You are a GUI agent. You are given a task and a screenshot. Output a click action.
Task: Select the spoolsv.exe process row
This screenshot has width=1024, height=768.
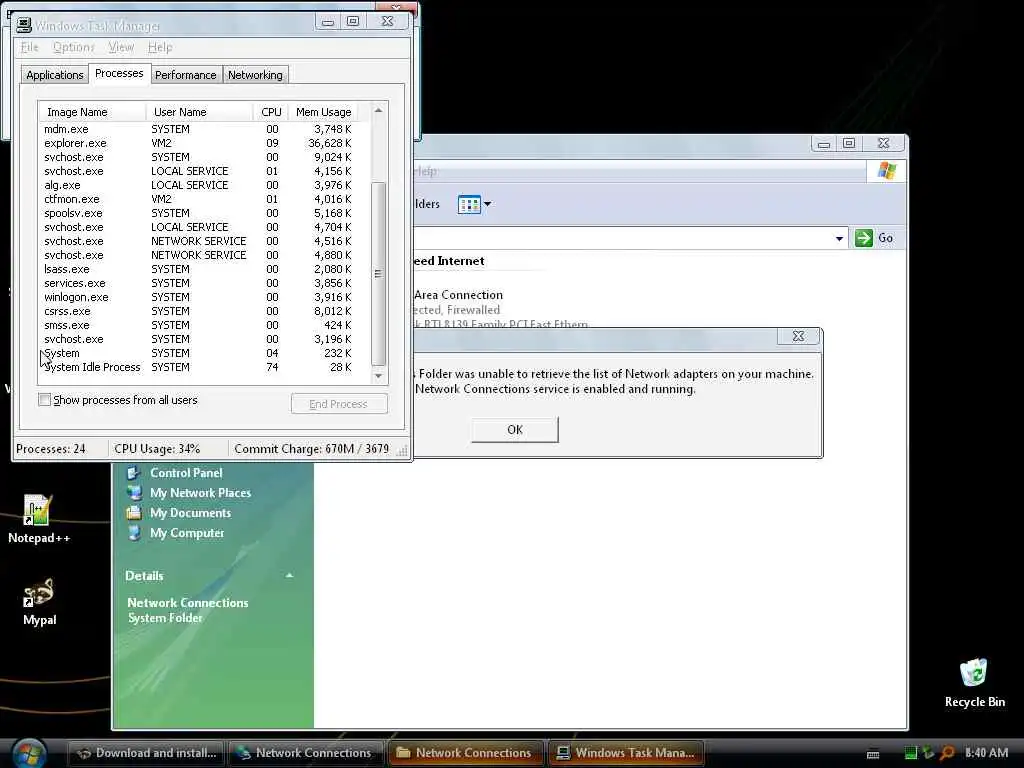(x=199, y=213)
